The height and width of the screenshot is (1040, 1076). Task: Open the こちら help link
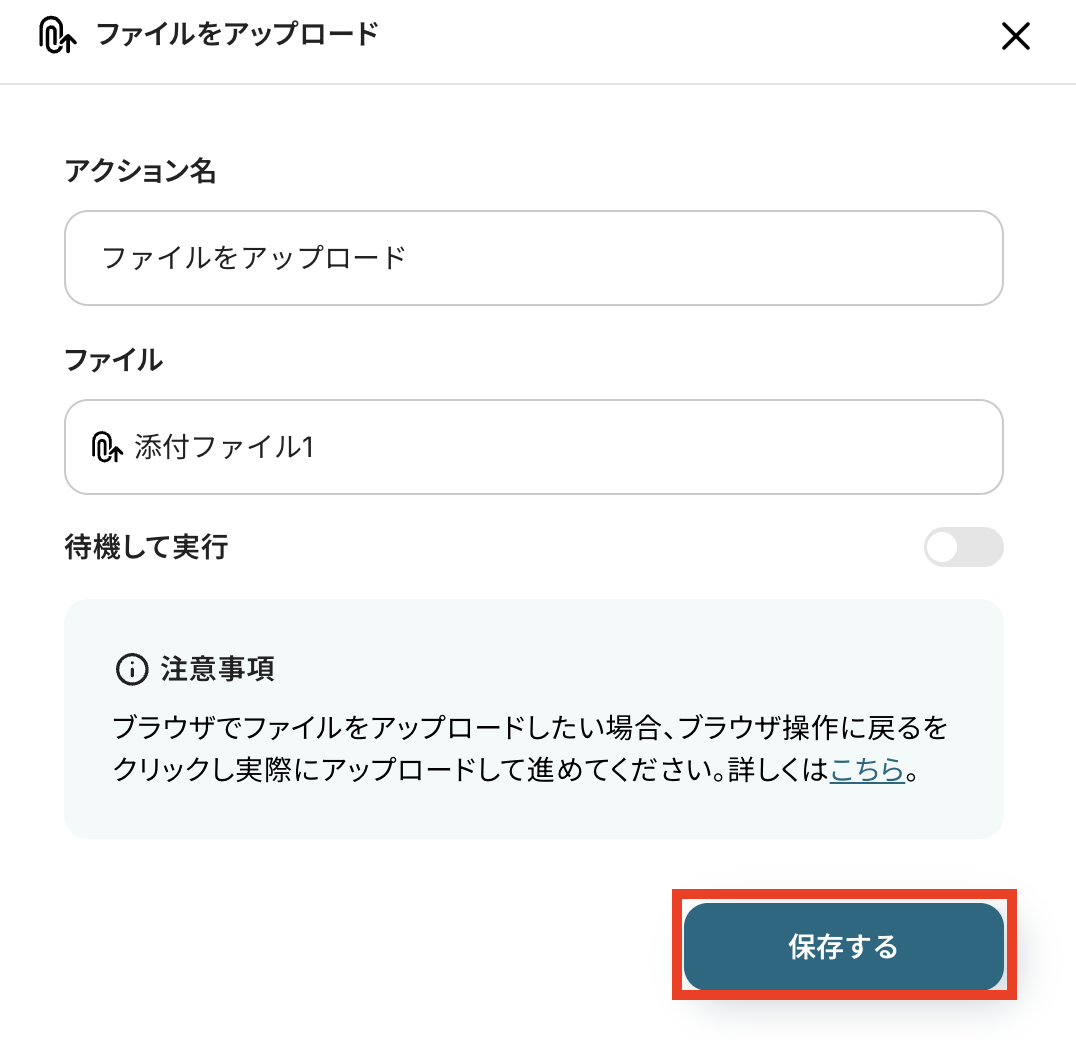coord(867,771)
